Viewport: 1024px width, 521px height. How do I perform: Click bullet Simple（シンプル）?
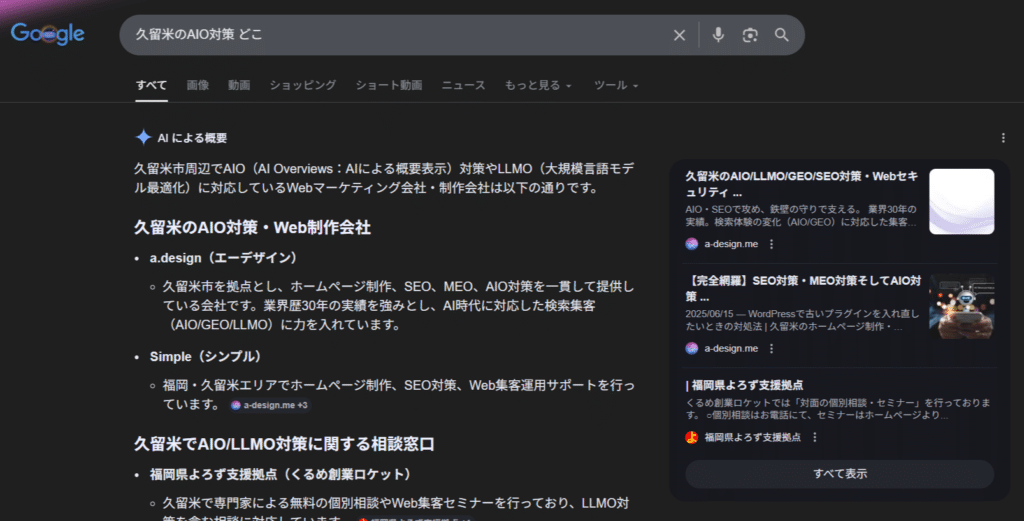(x=208, y=356)
